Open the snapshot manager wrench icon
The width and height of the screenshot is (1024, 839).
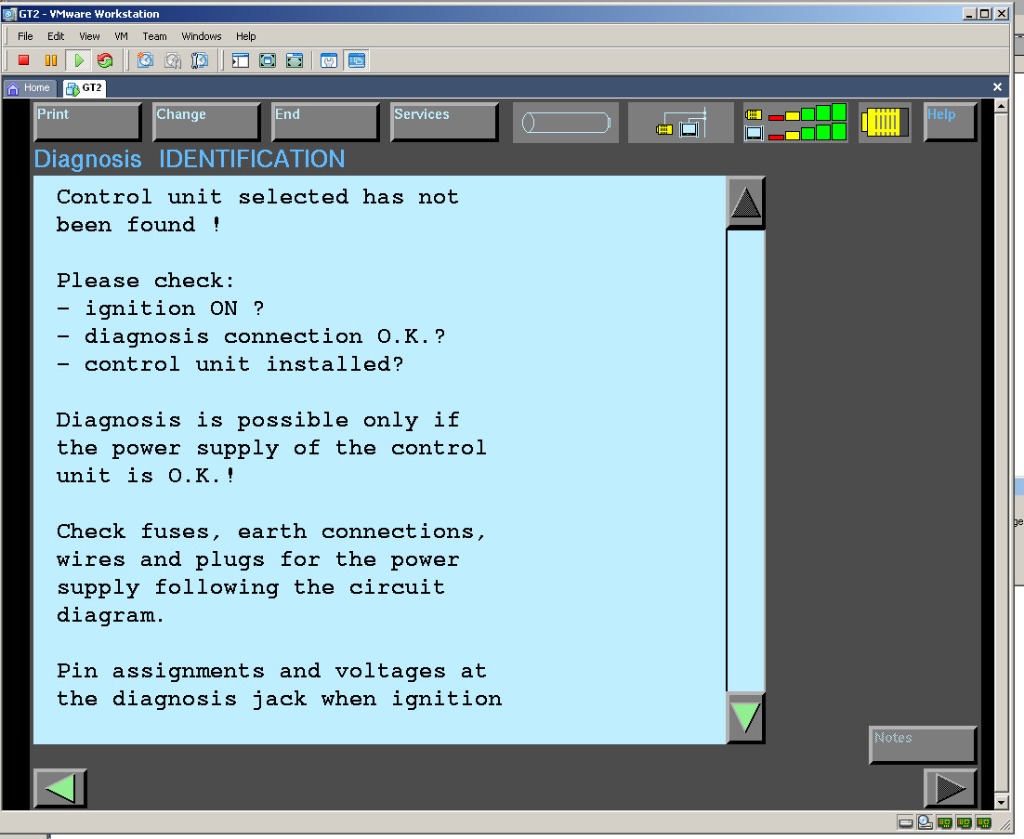click(x=199, y=61)
